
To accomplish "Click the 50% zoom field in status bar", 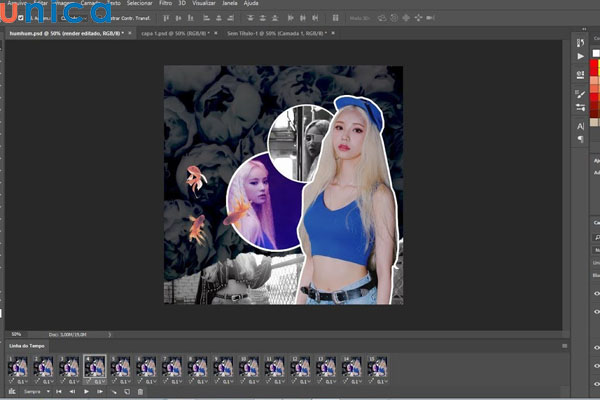I will point(16,335).
